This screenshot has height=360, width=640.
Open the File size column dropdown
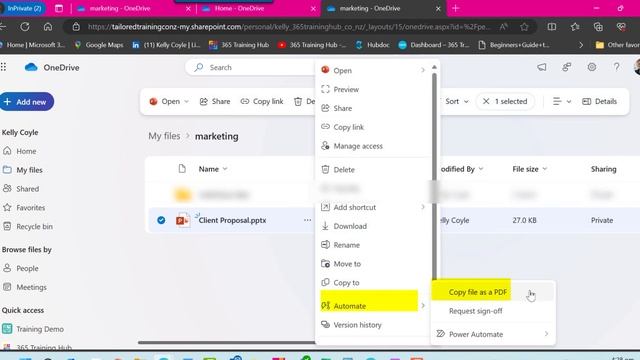[530, 169]
